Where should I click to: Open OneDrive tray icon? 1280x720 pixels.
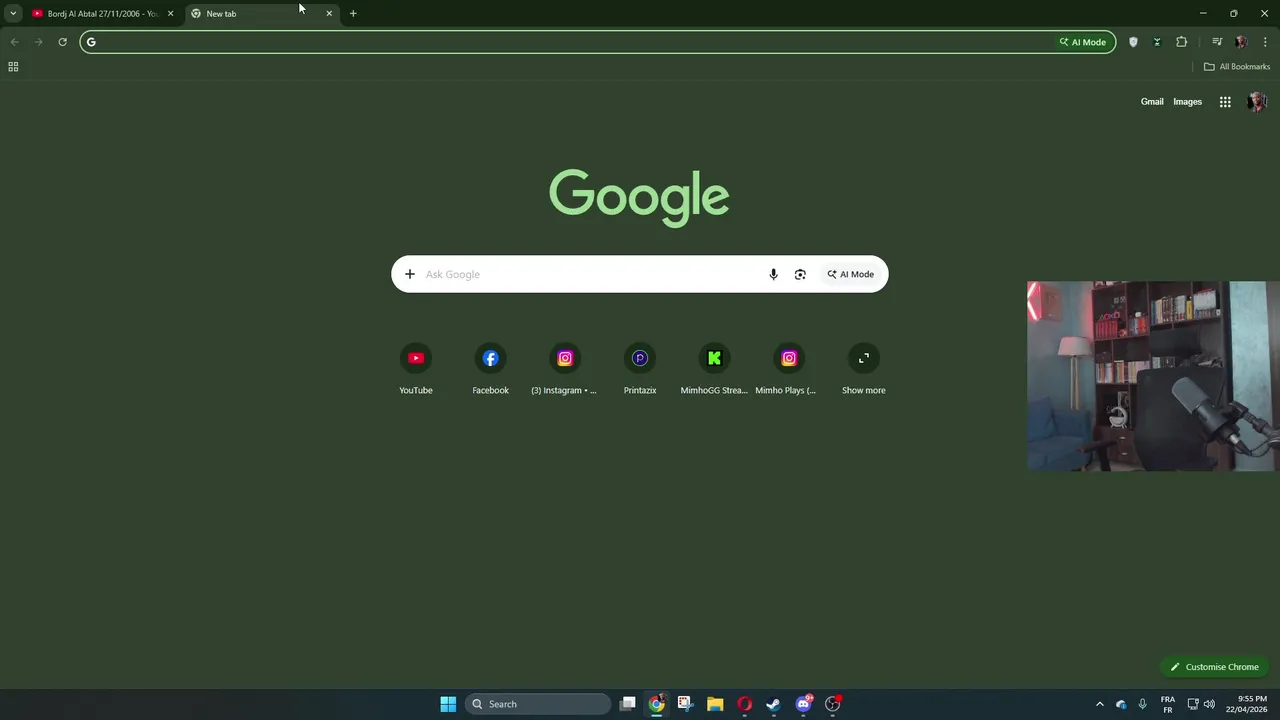pos(1121,704)
